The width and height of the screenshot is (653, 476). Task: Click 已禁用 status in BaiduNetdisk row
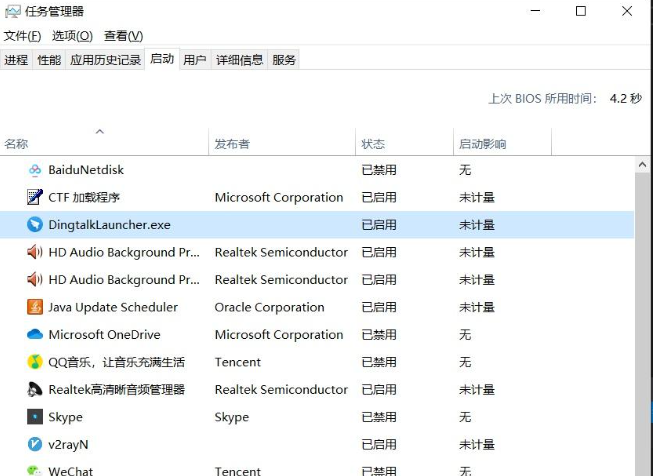379,170
